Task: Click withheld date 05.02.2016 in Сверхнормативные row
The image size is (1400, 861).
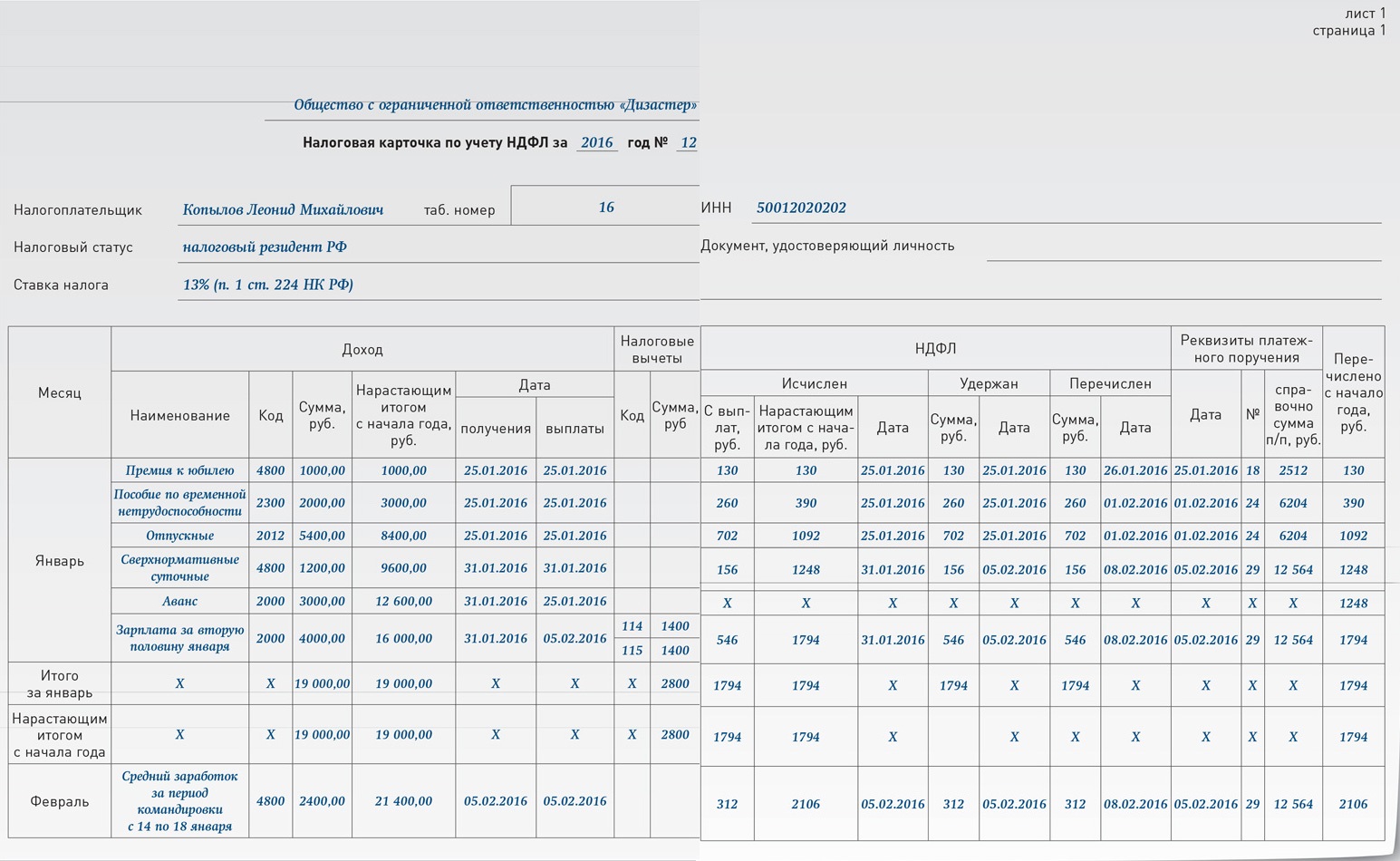Action: tap(1014, 570)
